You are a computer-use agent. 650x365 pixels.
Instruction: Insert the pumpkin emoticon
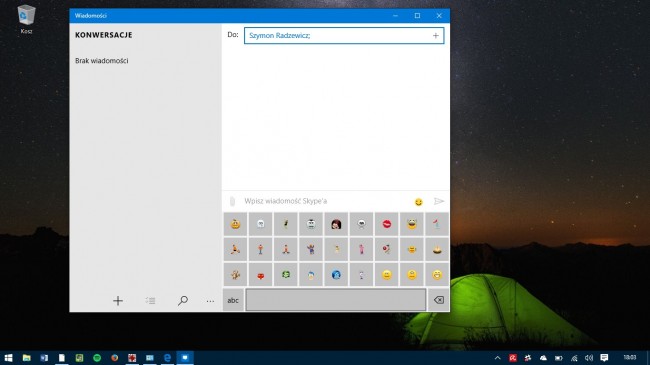[x=235, y=224]
